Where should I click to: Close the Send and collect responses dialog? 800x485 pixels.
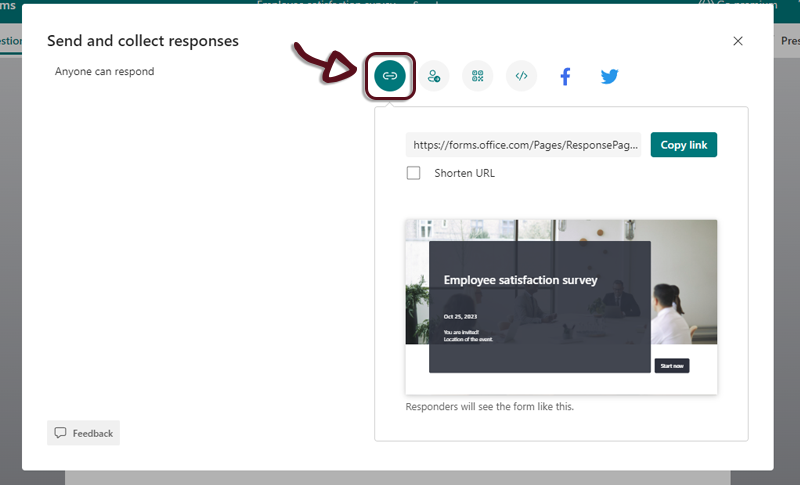[x=738, y=41]
